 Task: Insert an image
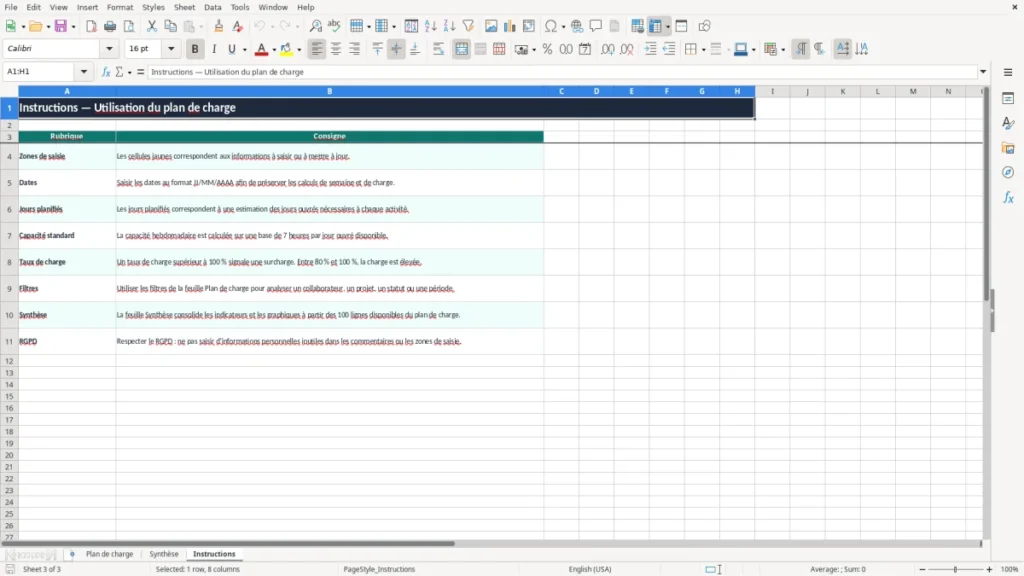point(491,26)
